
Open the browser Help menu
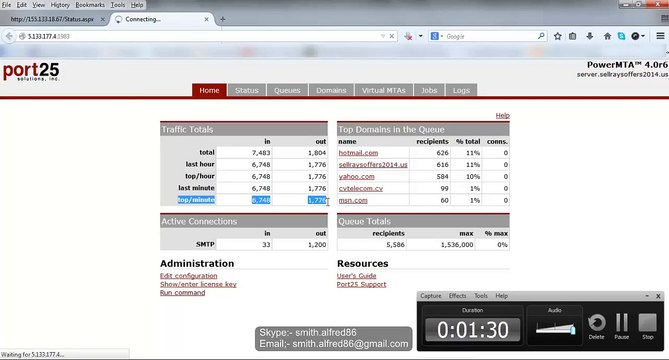click(137, 5)
